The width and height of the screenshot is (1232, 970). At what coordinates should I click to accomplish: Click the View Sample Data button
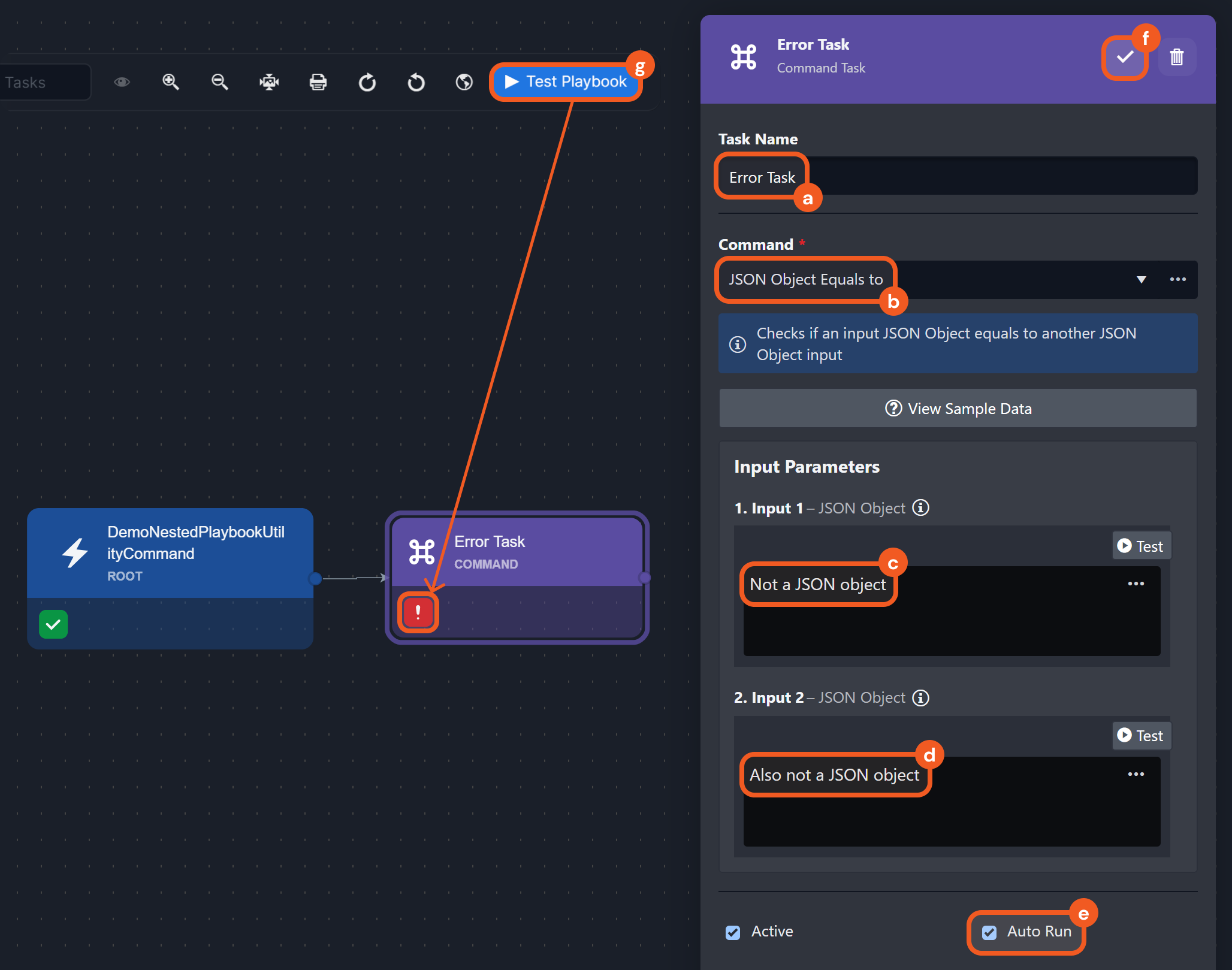point(958,409)
